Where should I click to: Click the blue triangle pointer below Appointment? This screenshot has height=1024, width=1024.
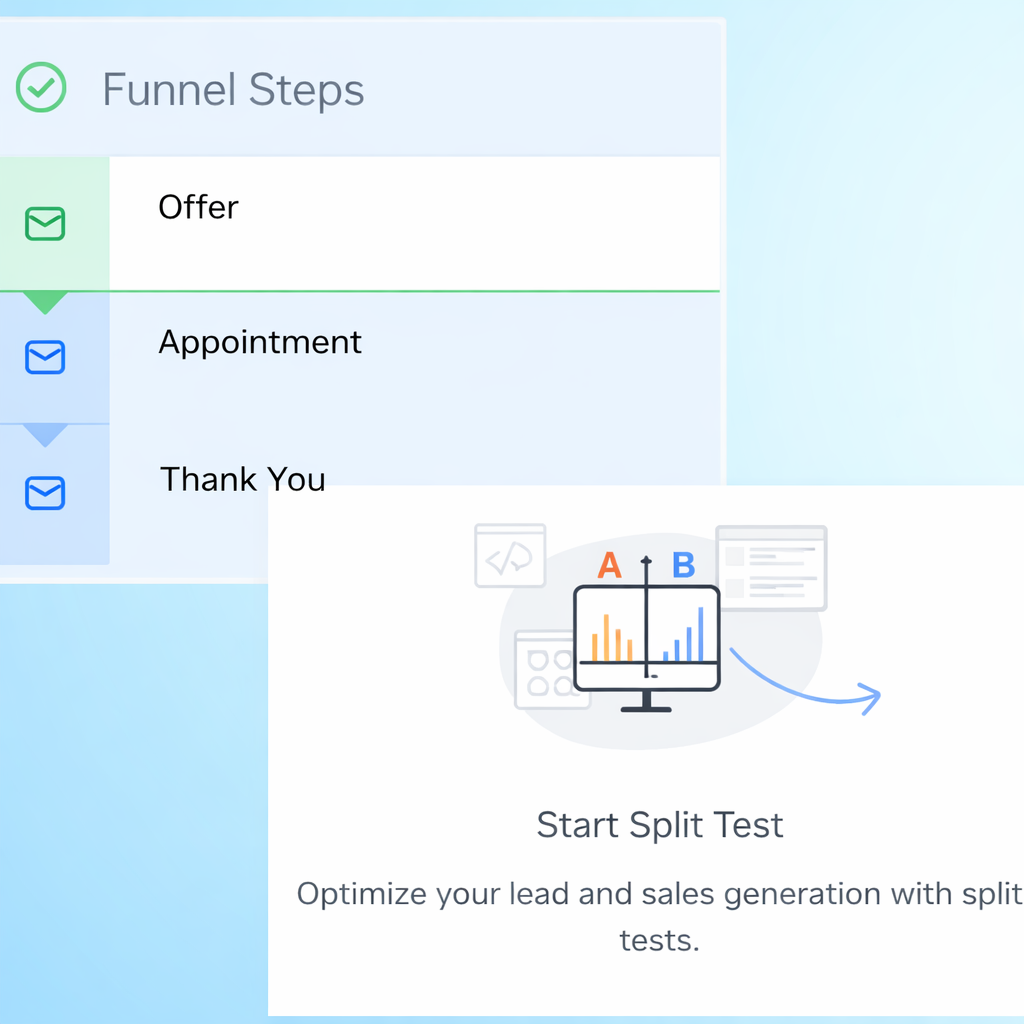45,434
